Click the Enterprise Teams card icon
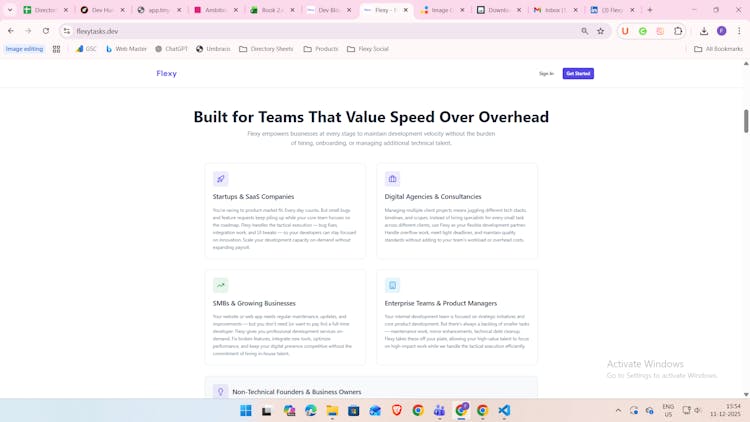750x422 pixels. pos(392,285)
